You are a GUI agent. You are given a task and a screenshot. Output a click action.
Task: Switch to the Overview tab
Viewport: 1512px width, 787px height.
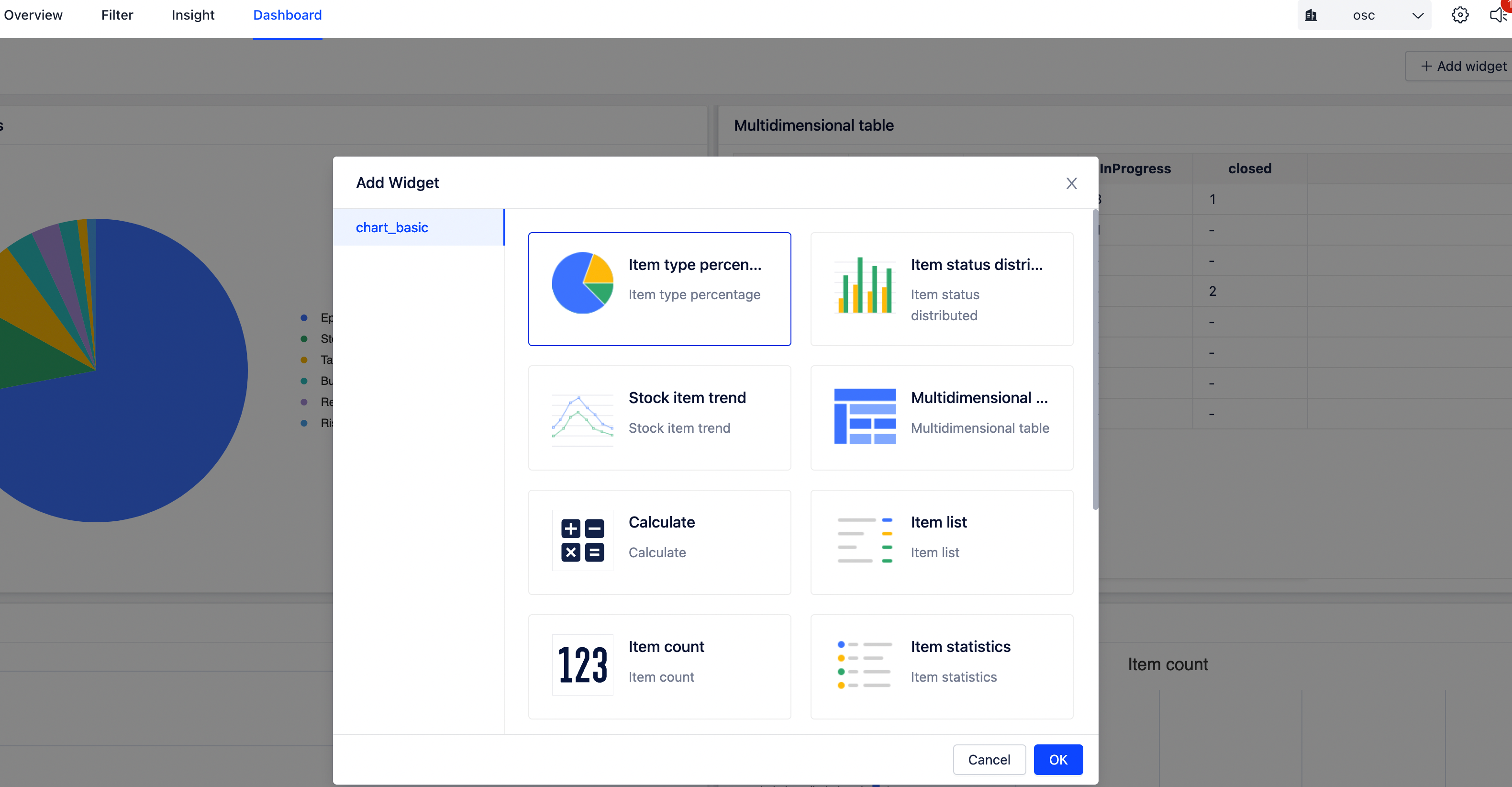pyautogui.click(x=33, y=15)
